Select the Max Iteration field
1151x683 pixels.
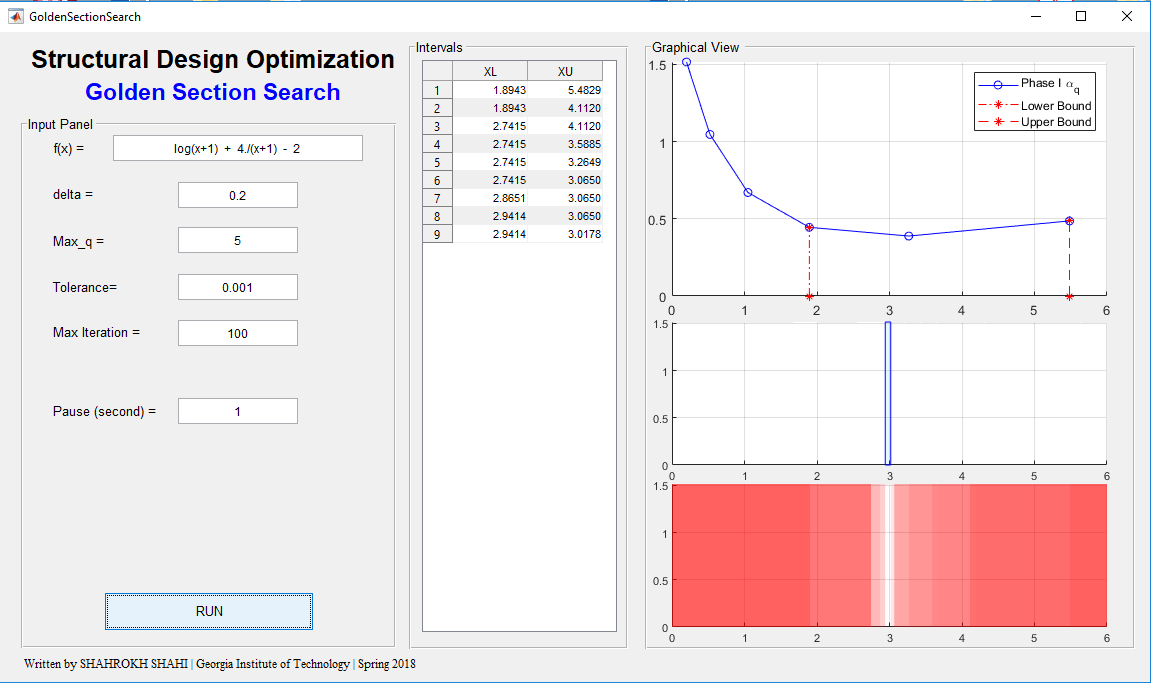237,333
